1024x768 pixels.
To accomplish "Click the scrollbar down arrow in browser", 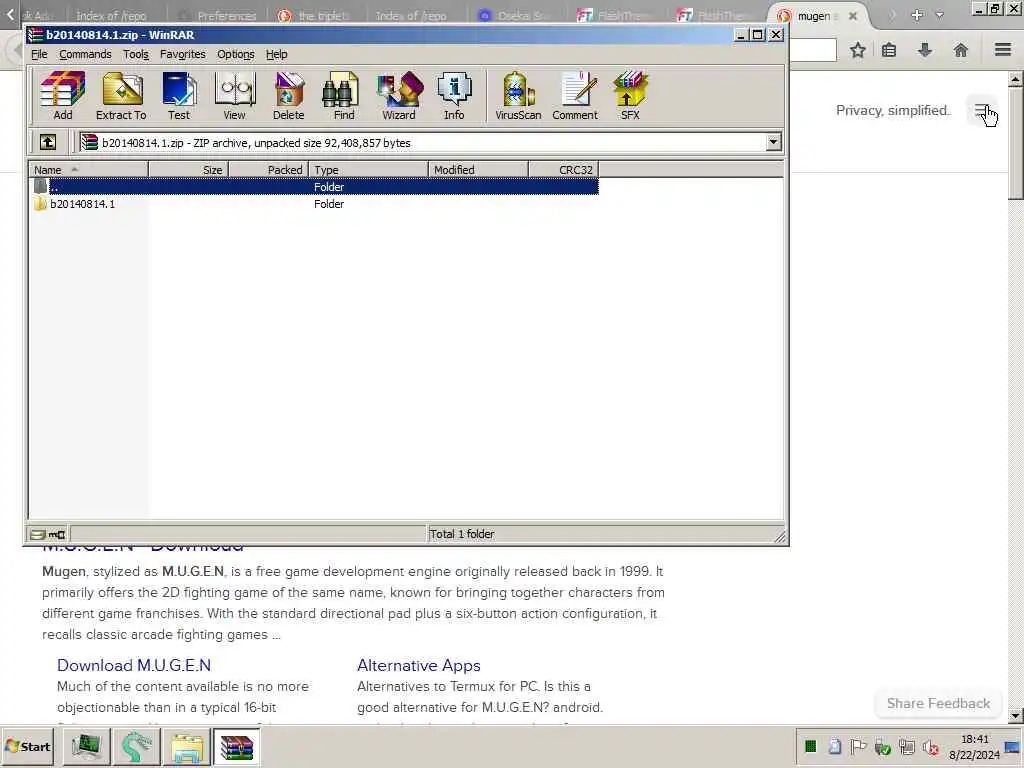I will tap(1015, 716).
